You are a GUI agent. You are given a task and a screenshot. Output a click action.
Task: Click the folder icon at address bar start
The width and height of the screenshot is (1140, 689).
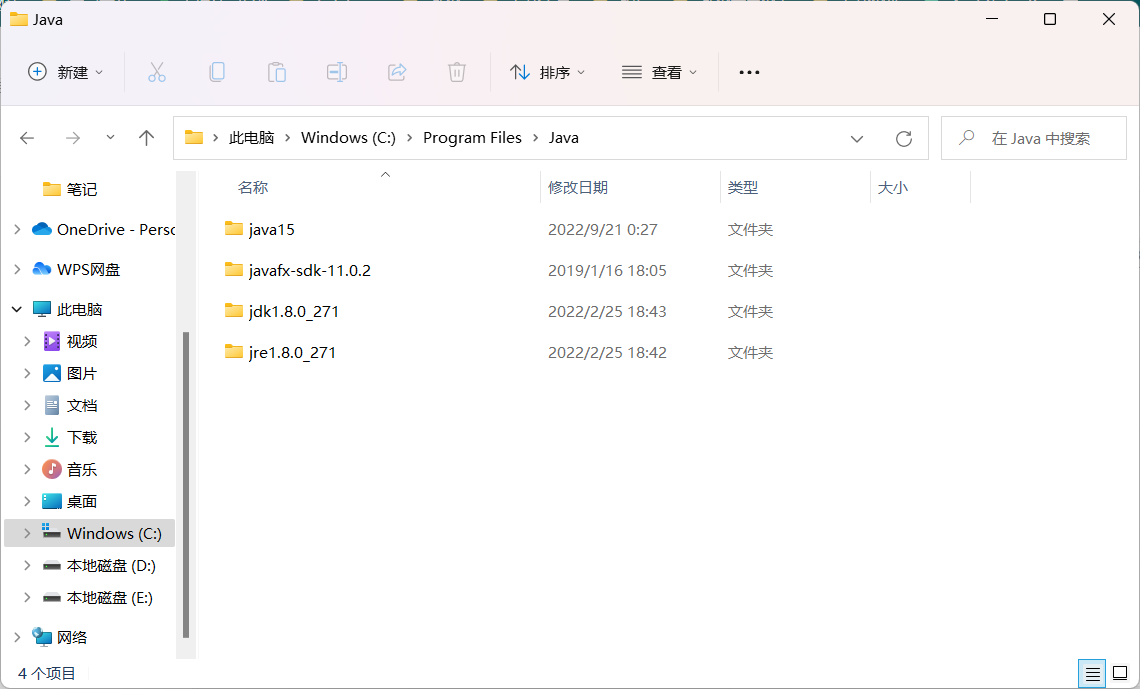(x=193, y=137)
